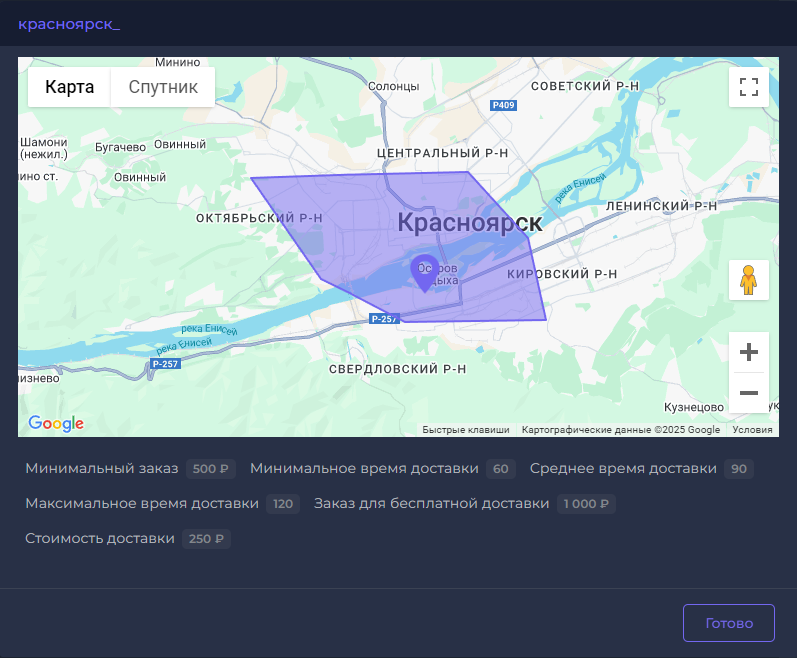The height and width of the screenshot is (658, 797).
Task: Click the 500 ₽ minimum order value
Action: click(x=211, y=469)
